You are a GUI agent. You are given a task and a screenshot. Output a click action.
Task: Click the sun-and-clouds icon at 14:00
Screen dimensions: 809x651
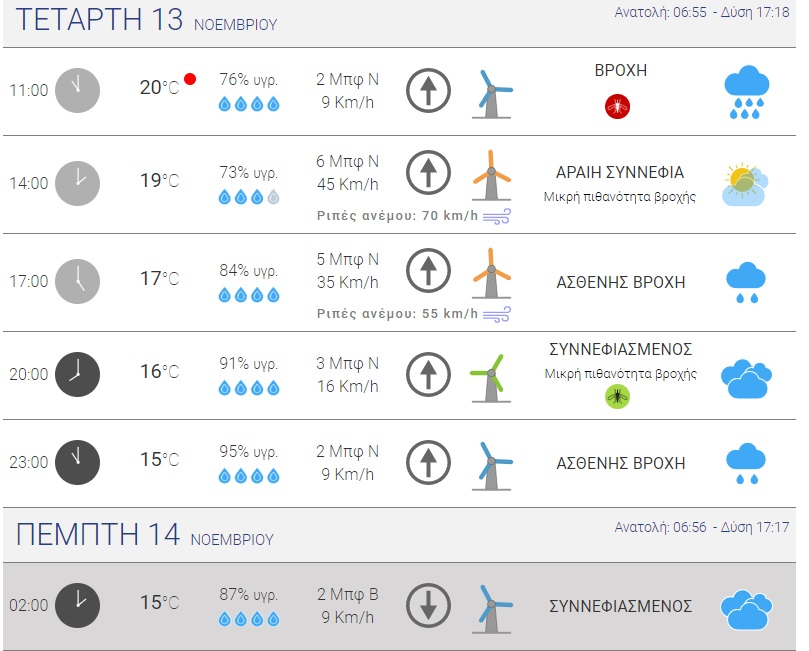[745, 184]
